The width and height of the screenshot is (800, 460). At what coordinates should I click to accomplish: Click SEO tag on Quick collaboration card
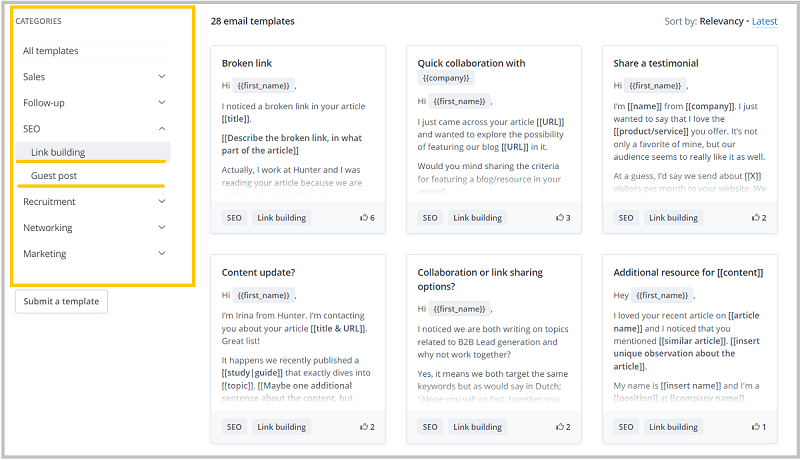(x=430, y=218)
